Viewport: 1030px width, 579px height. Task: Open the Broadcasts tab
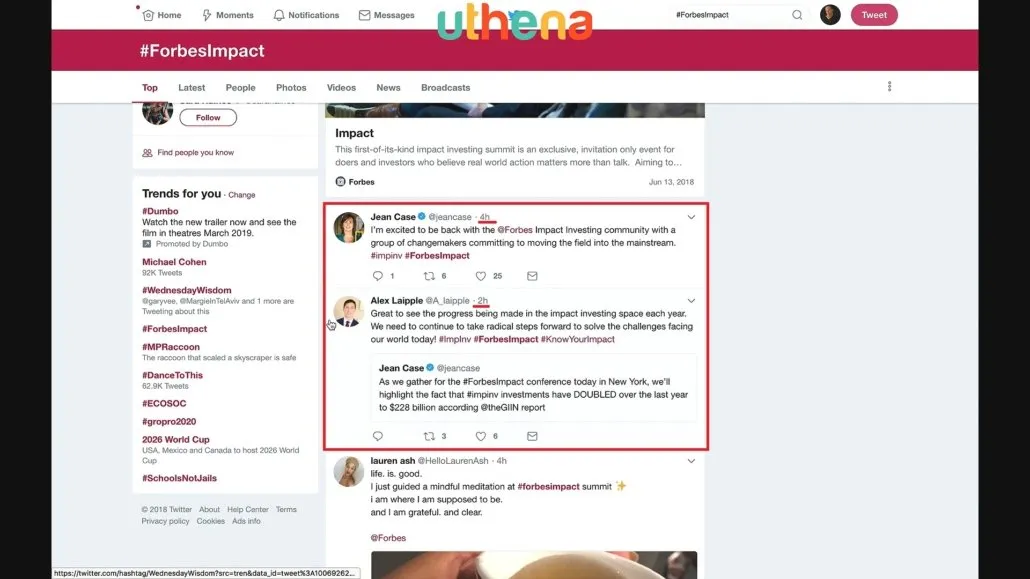click(445, 87)
